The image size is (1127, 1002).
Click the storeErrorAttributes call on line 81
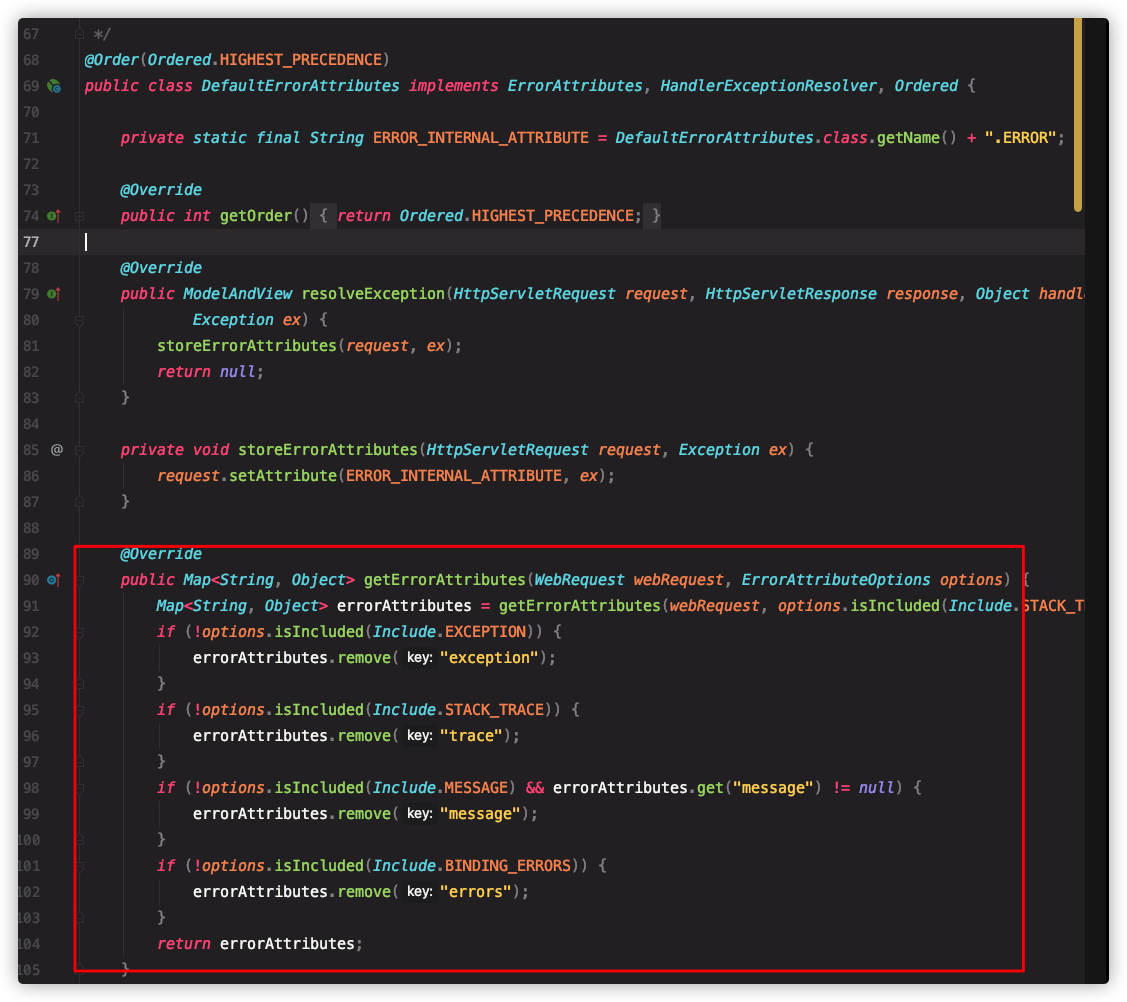247,346
